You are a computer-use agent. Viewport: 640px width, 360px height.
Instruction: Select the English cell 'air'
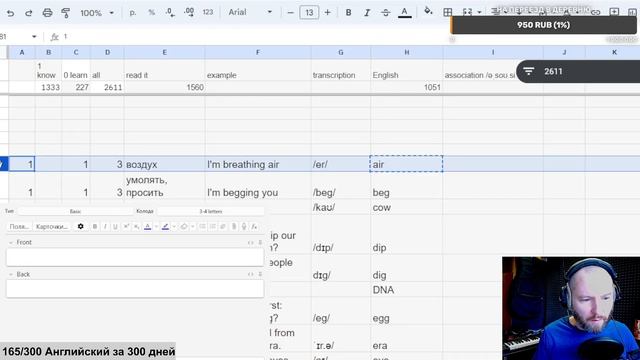(407, 164)
